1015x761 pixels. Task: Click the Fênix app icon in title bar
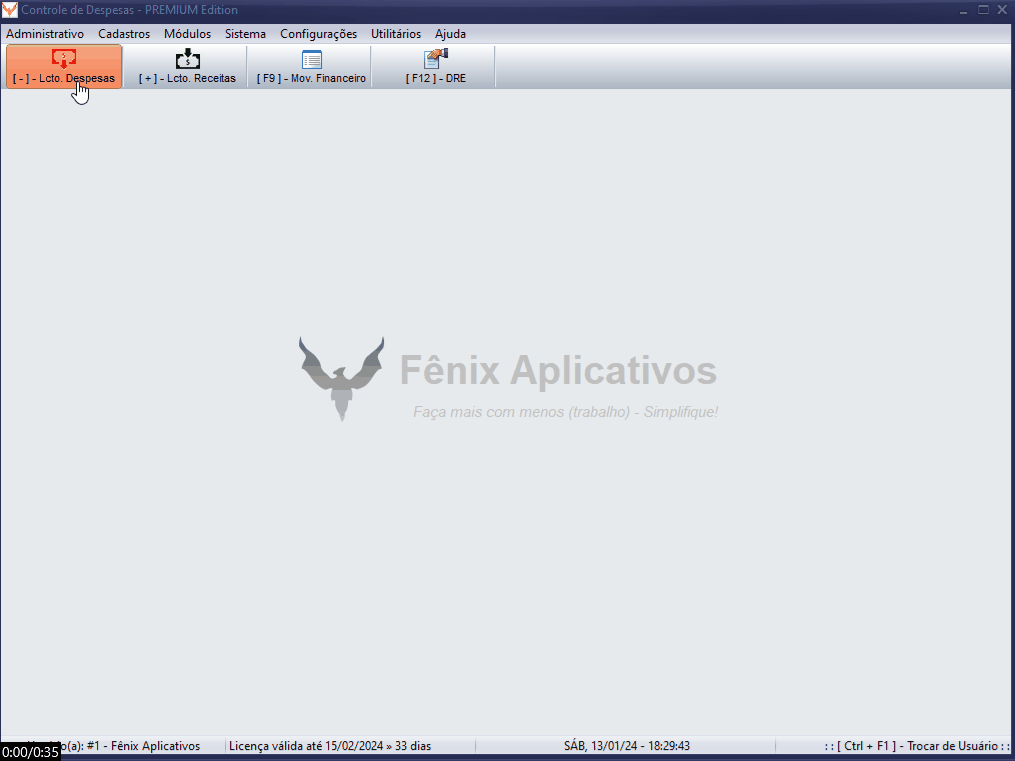click(10, 10)
